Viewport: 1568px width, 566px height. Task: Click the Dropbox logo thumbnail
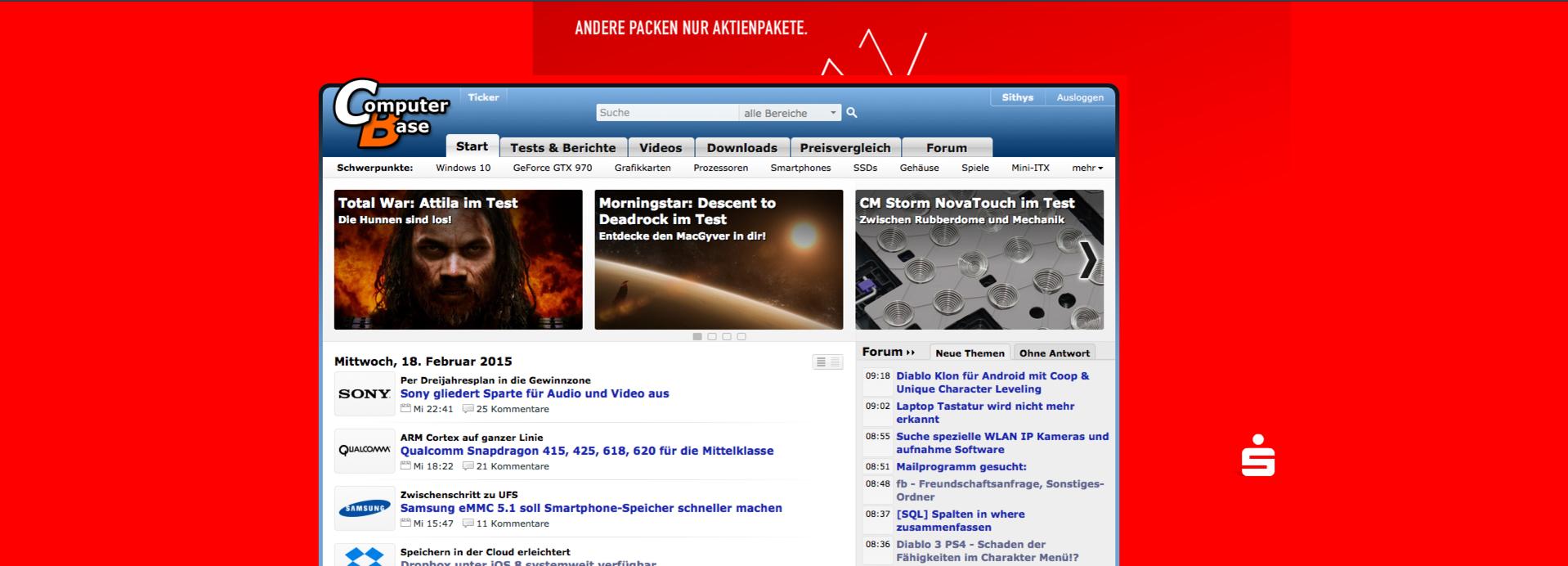click(365, 555)
